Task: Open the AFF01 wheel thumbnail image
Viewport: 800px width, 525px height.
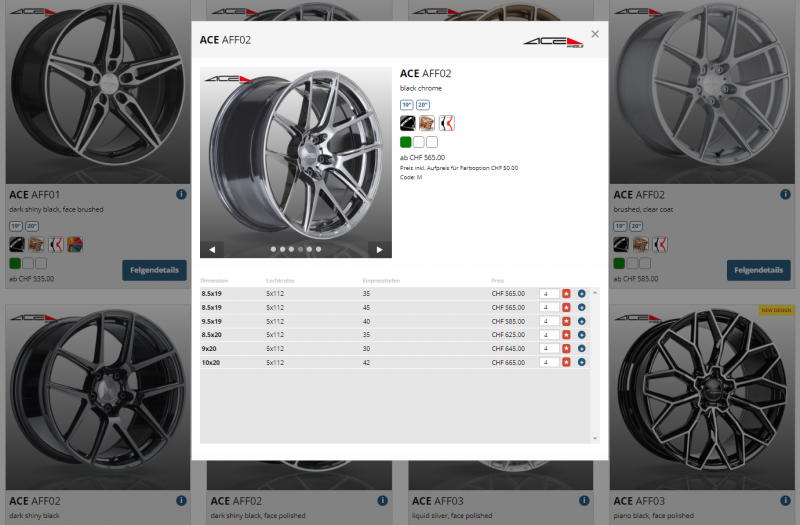Action: pos(98,92)
